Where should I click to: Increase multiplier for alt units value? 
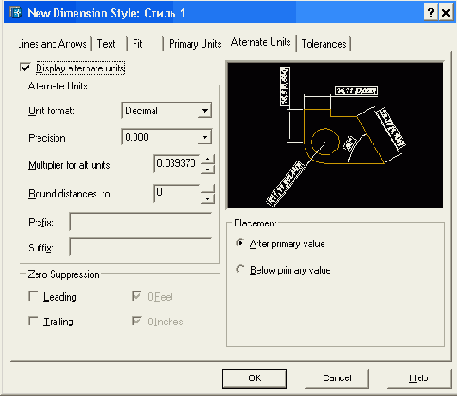[208, 159]
